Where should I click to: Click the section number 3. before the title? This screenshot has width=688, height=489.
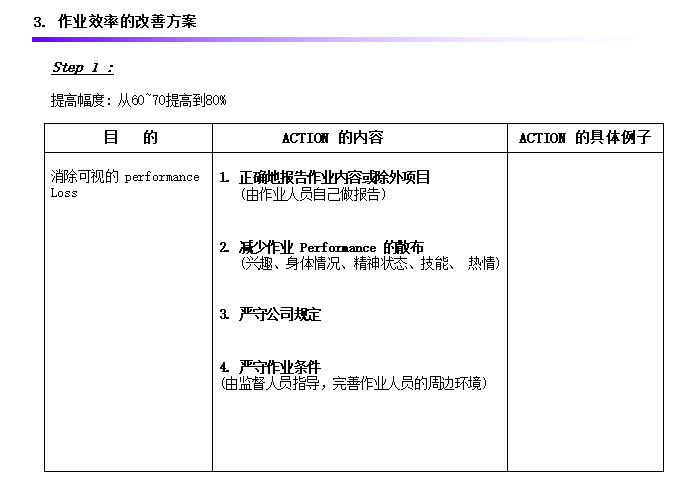39,21
